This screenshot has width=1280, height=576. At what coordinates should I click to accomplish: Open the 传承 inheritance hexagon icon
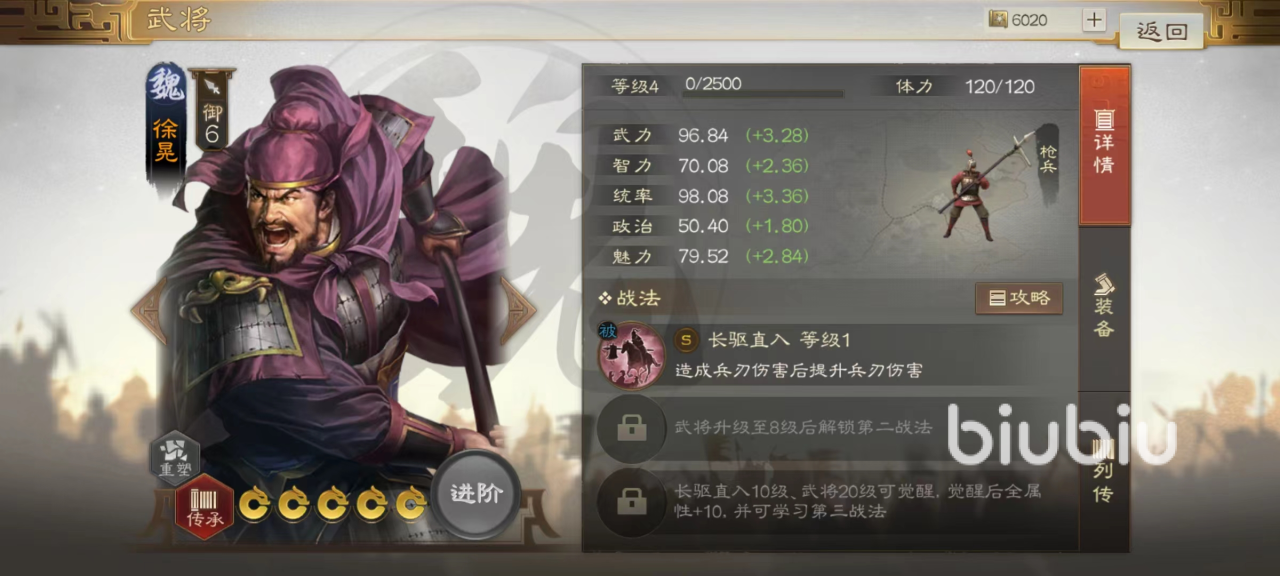point(204,507)
